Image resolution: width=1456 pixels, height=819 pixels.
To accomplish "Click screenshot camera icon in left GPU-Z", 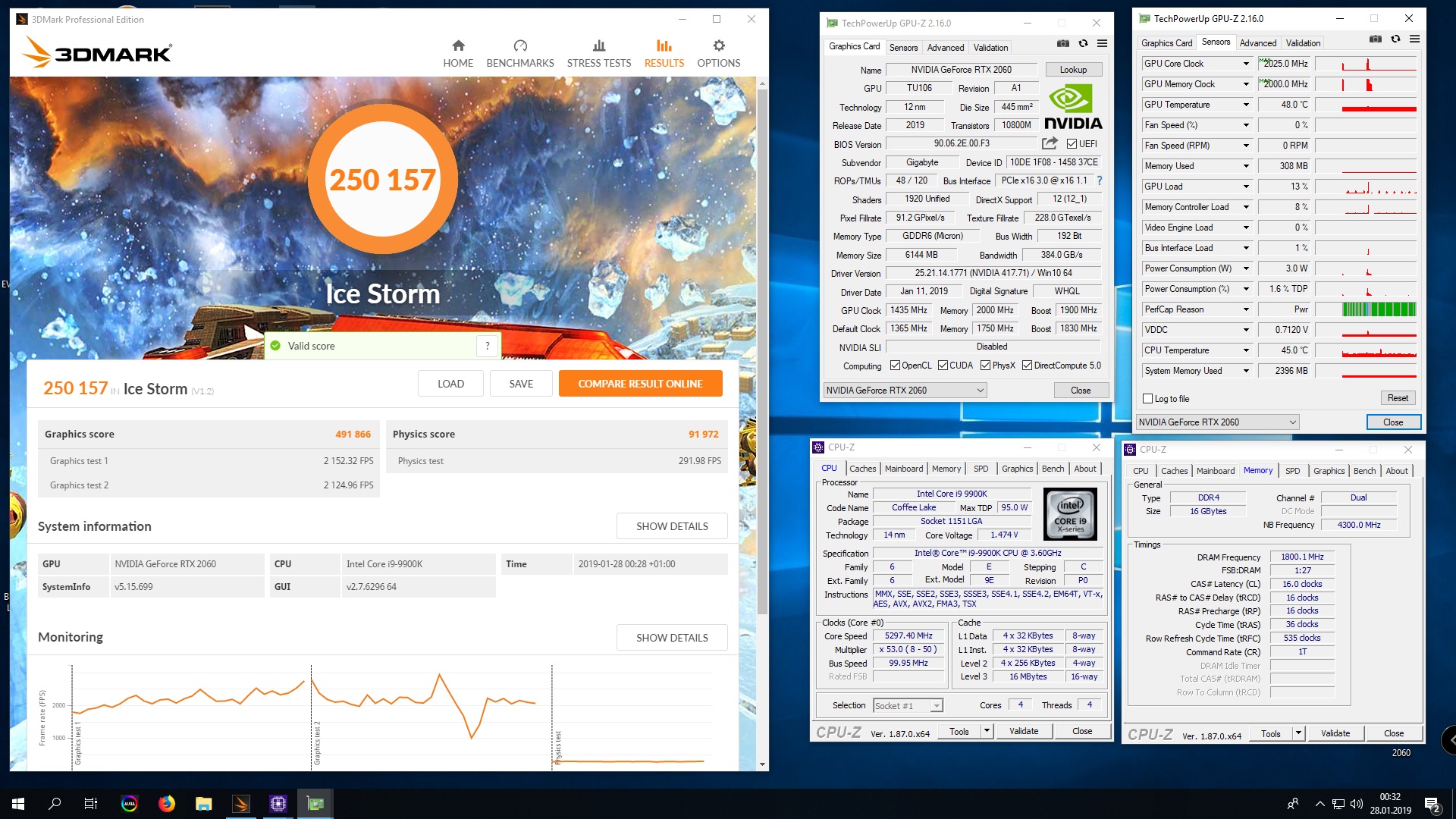I will point(1063,44).
